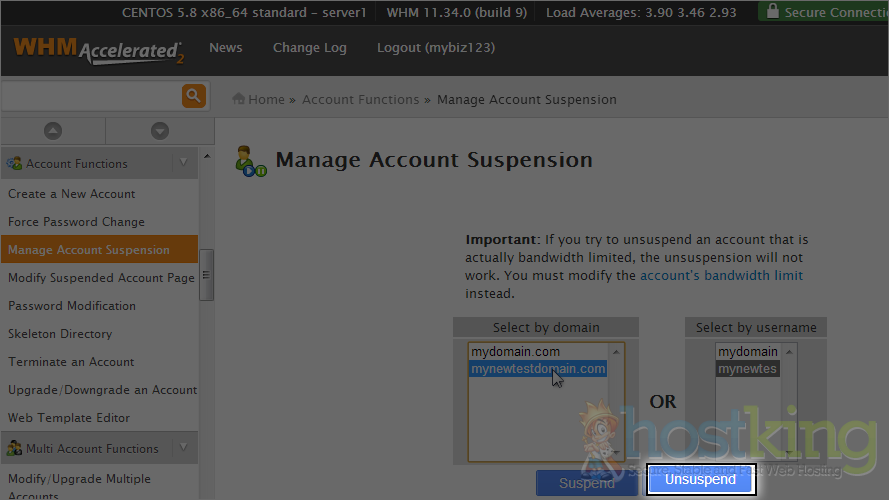Expand the Multi Account Functions section arrow
Viewport: 889px width, 500px height.
pyautogui.click(x=183, y=448)
